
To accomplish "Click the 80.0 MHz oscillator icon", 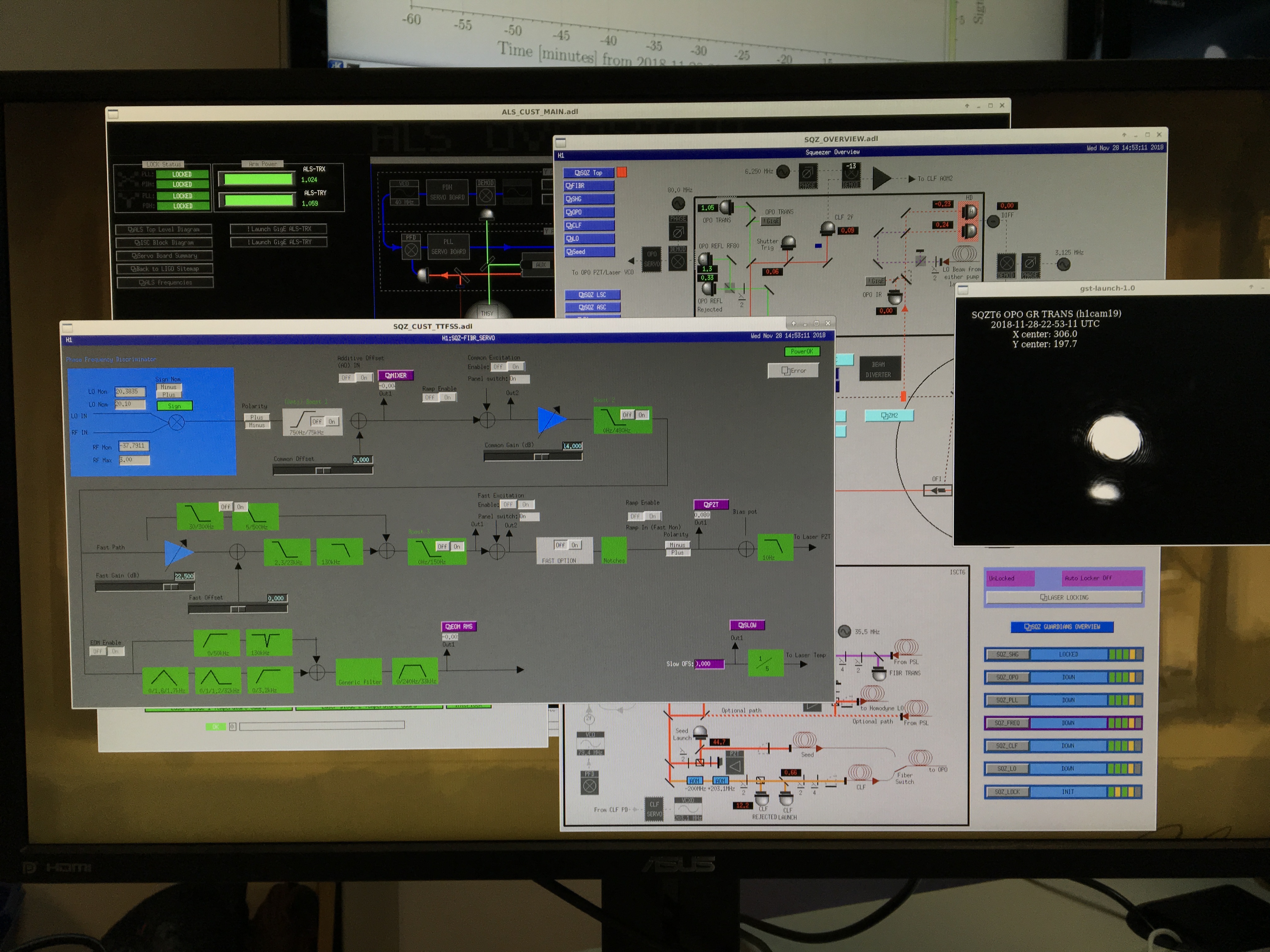I will [x=678, y=204].
